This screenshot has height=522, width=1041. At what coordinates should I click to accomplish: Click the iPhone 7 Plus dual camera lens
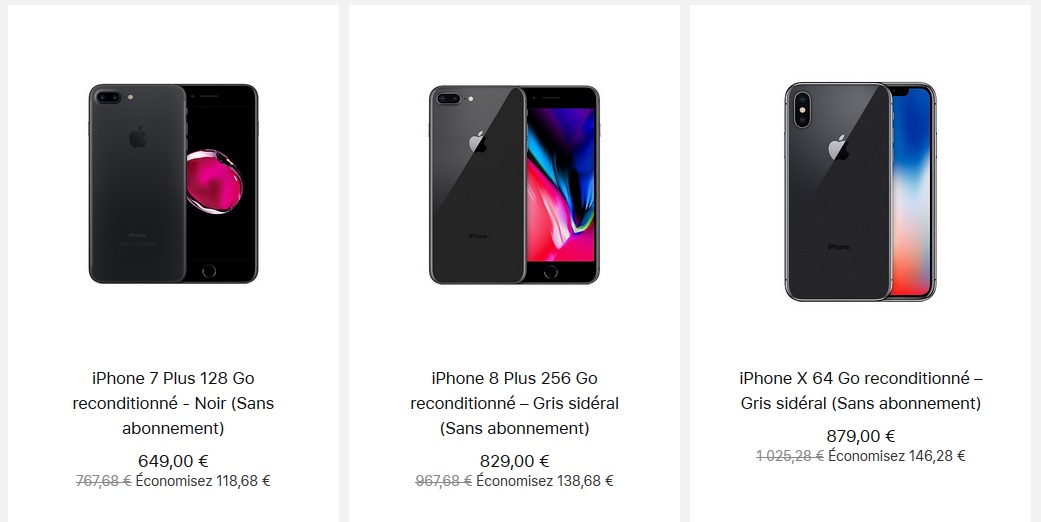[x=107, y=98]
